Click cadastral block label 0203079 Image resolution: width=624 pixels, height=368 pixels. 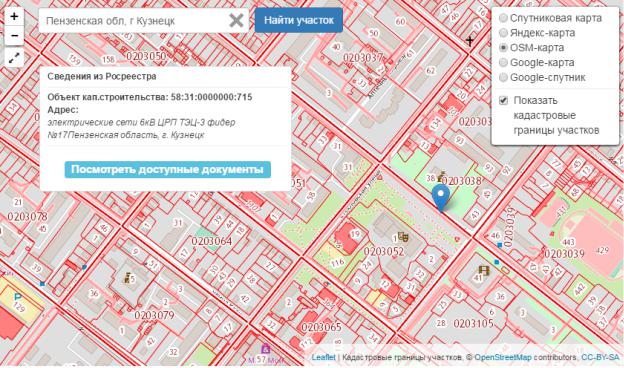click(154, 315)
